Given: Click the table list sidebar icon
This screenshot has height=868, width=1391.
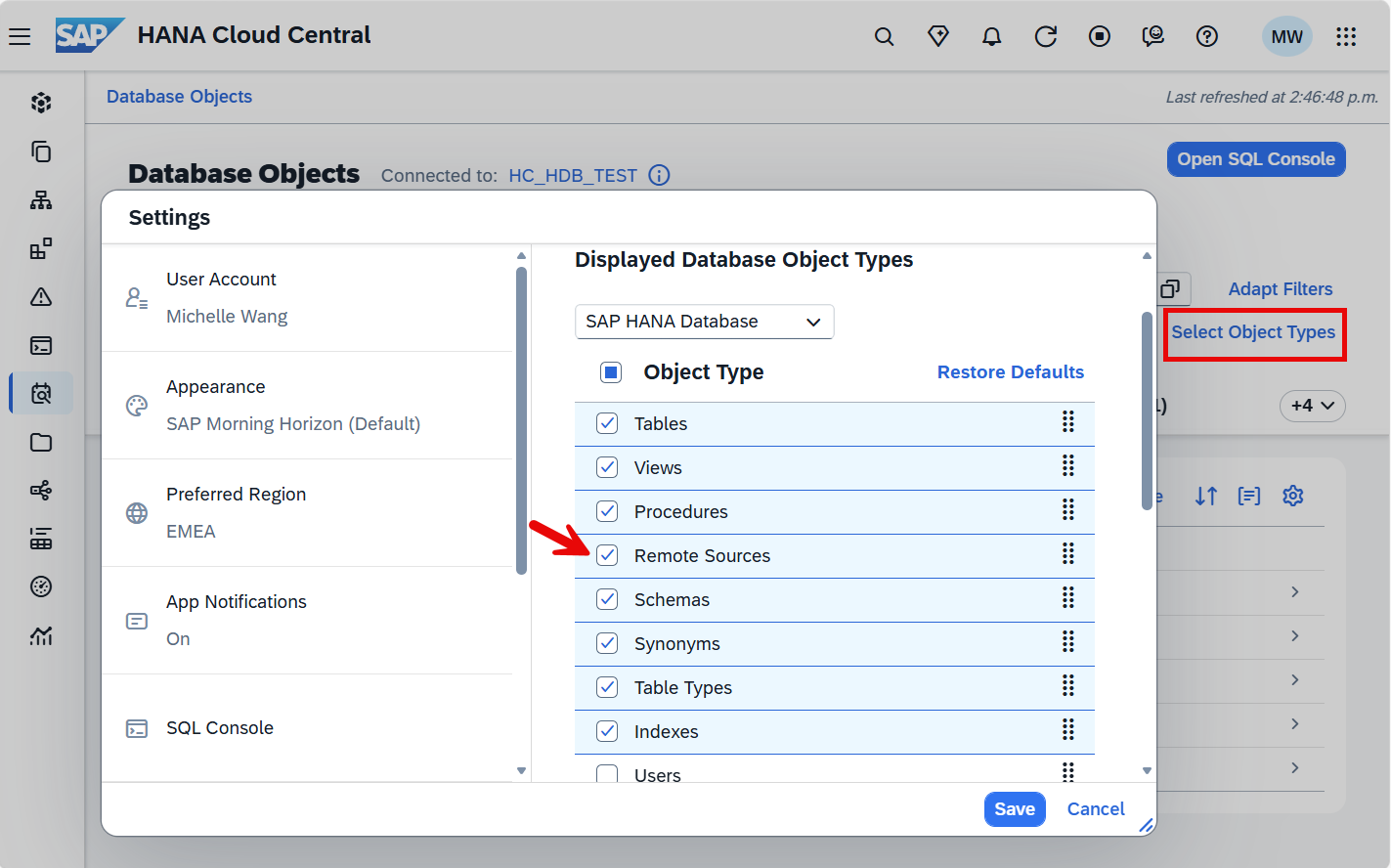Looking at the screenshot, I should pyautogui.click(x=41, y=539).
